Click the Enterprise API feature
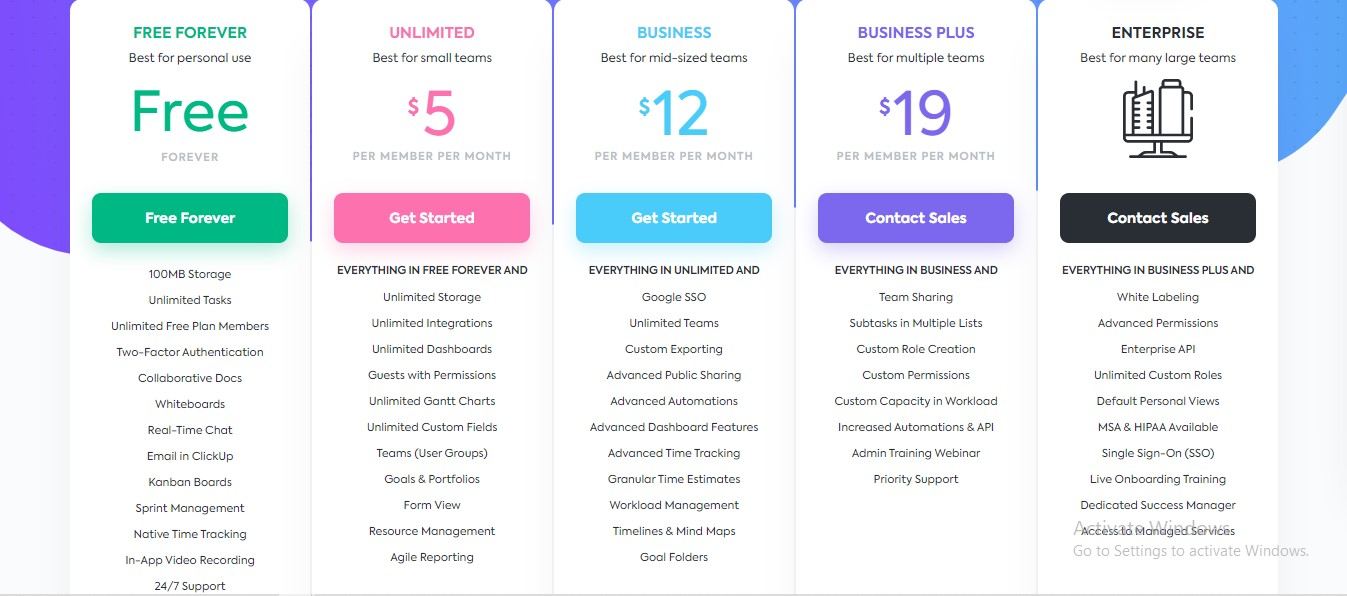Image resolution: width=1347 pixels, height=596 pixels. coord(1158,349)
